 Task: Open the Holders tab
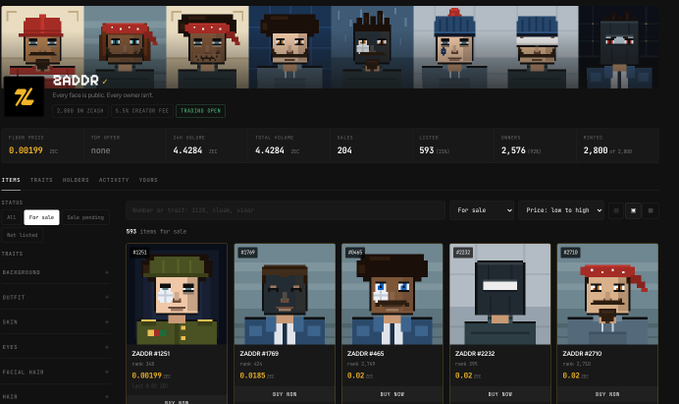(x=75, y=180)
